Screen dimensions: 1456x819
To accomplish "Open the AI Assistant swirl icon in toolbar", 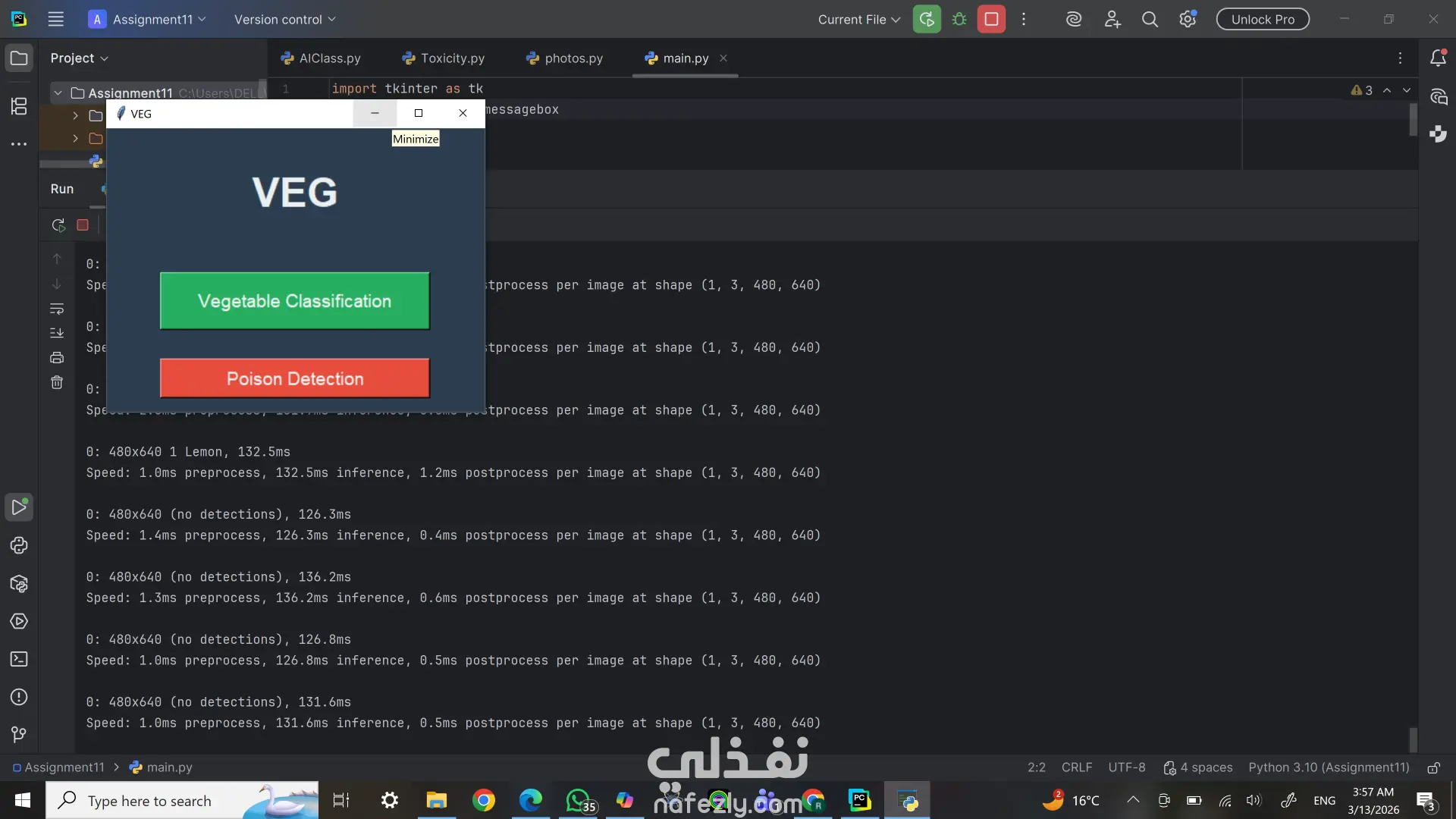I will pos(1074,20).
